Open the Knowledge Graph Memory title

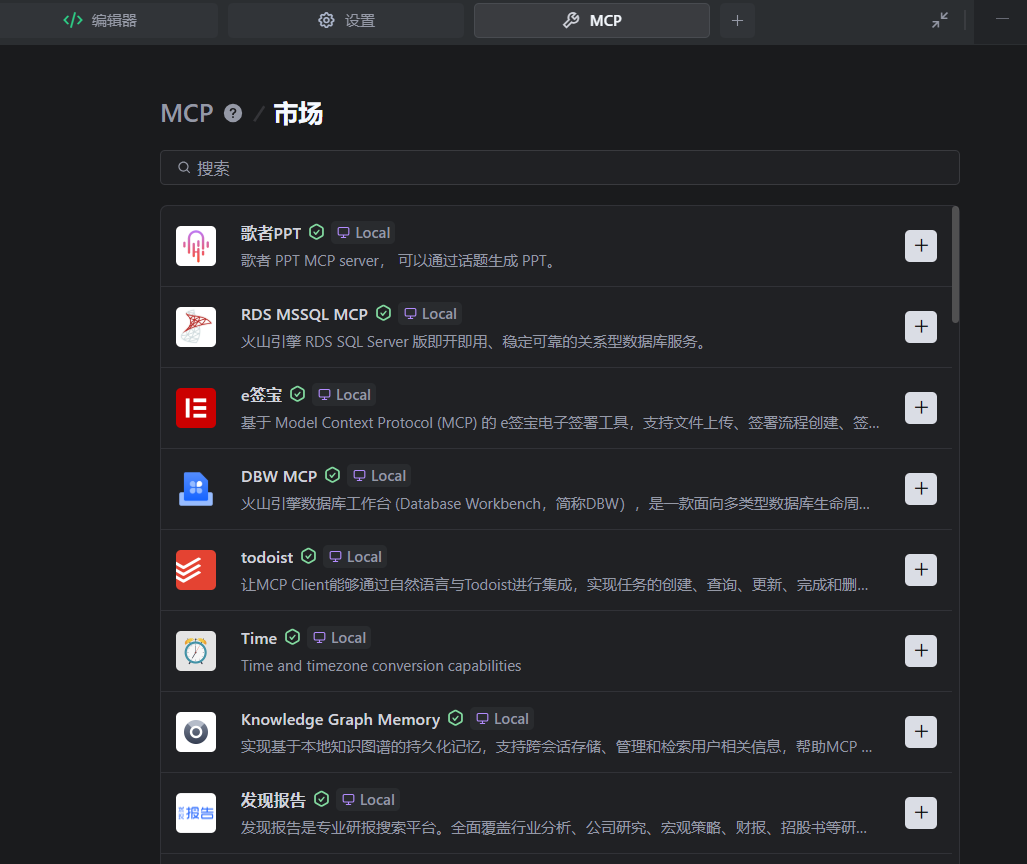point(341,719)
